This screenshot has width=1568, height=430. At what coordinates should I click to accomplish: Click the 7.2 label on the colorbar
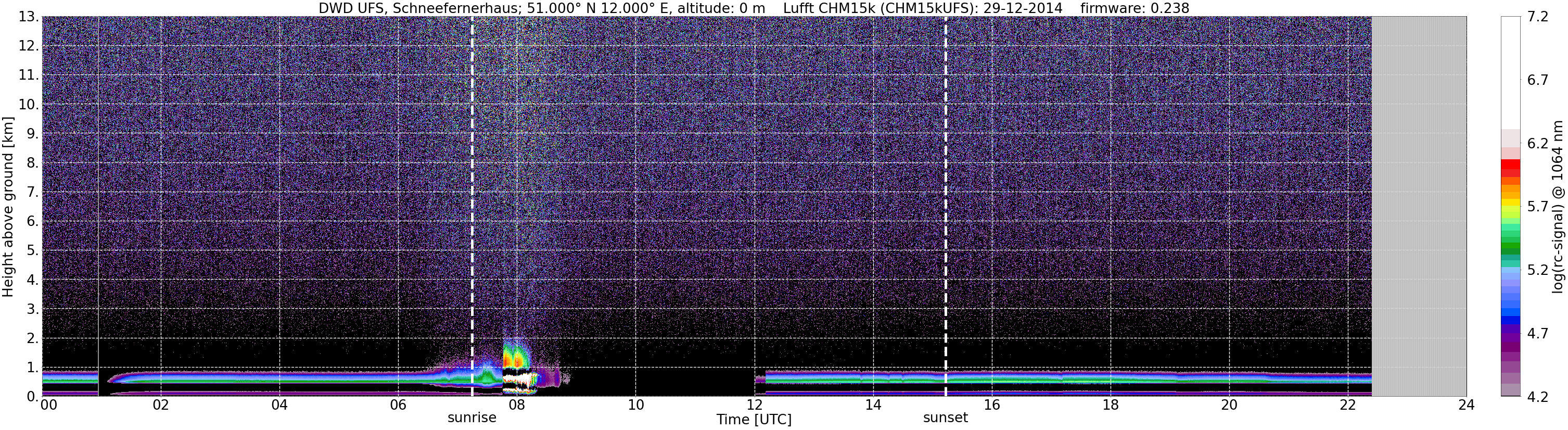tap(1538, 17)
